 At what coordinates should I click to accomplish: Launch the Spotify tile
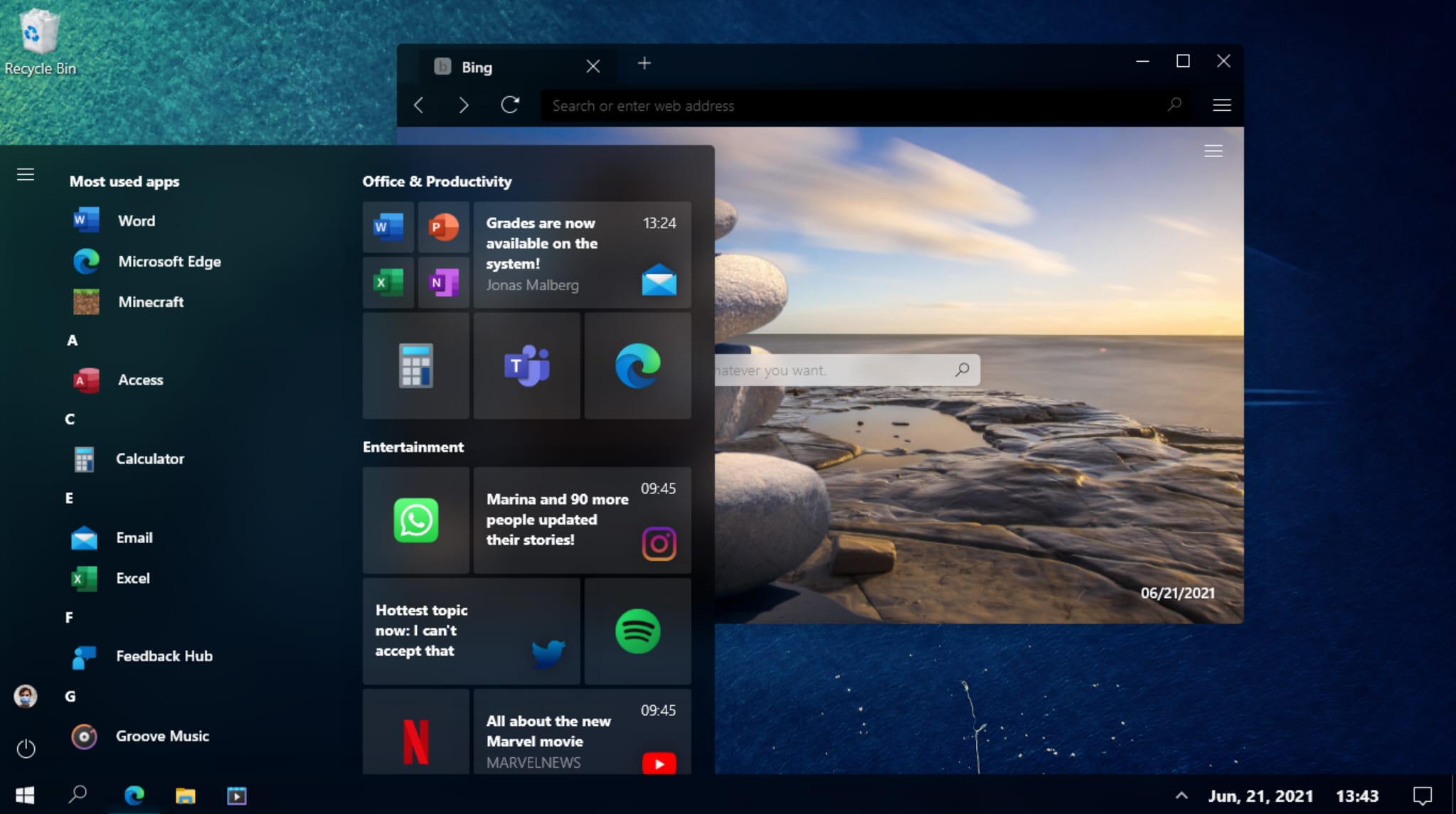click(637, 631)
